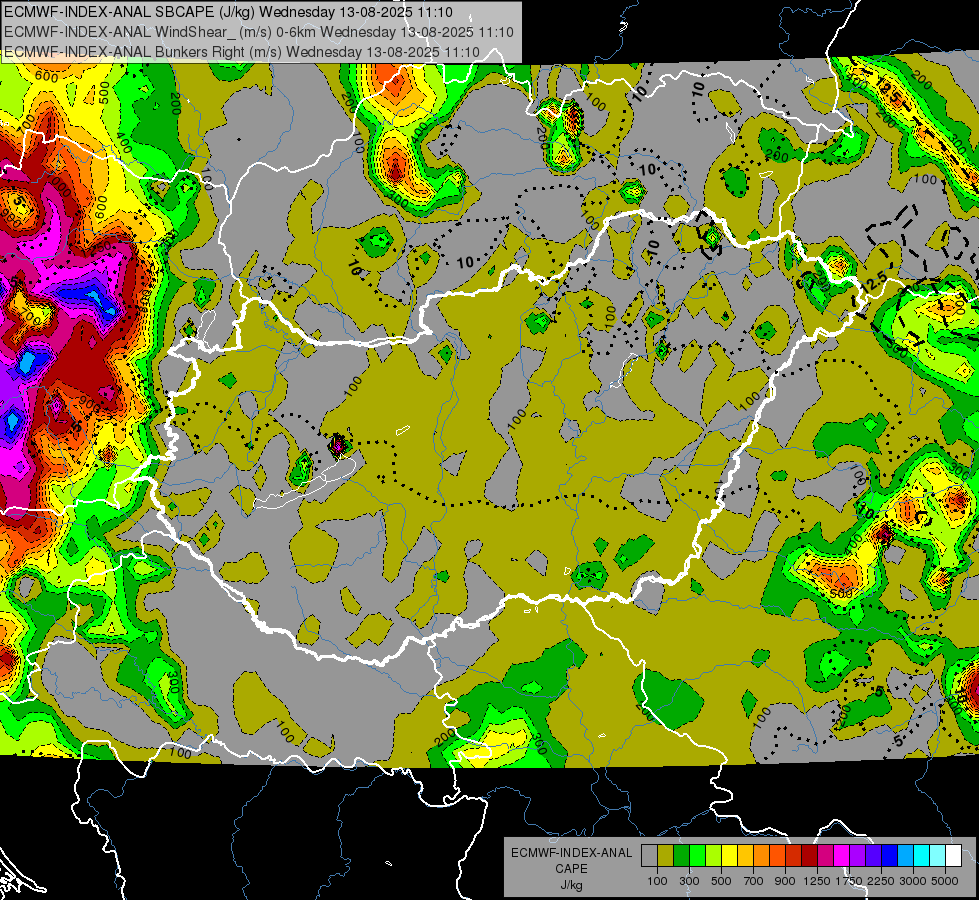This screenshot has width=979, height=900.
Task: Click the 1250 value on legend scale
Action: [817, 881]
